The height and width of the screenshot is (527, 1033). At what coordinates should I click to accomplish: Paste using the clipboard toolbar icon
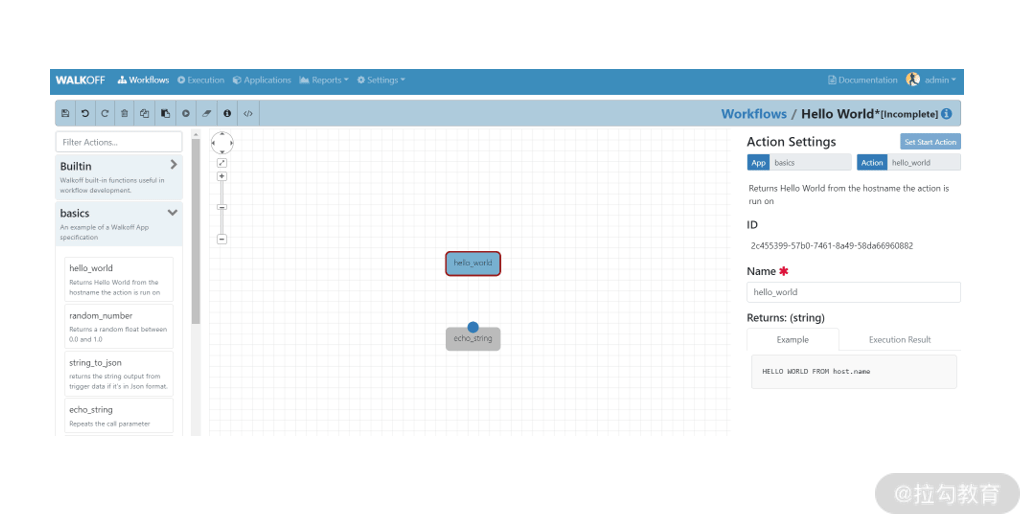click(165, 113)
